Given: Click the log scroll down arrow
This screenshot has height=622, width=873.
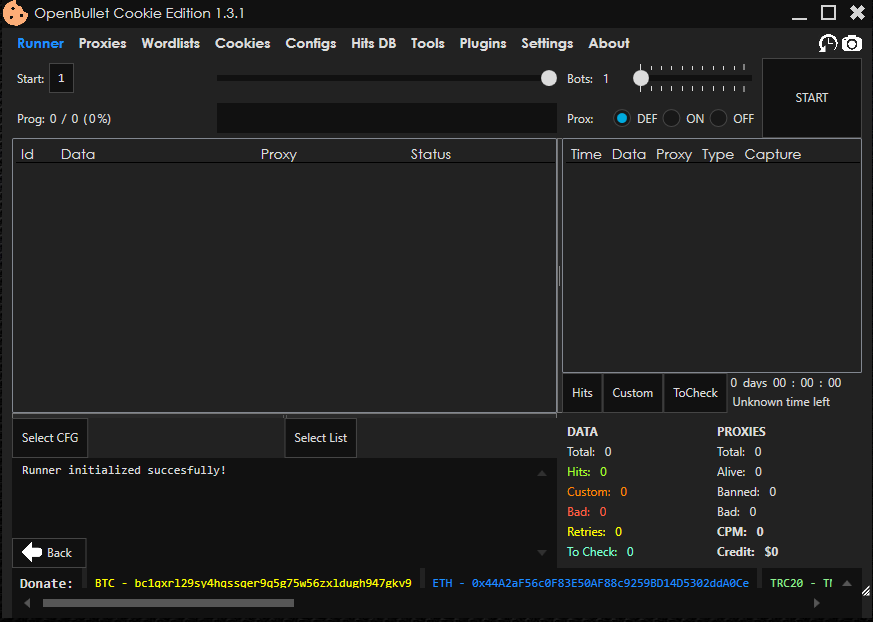Looking at the screenshot, I should [x=542, y=552].
